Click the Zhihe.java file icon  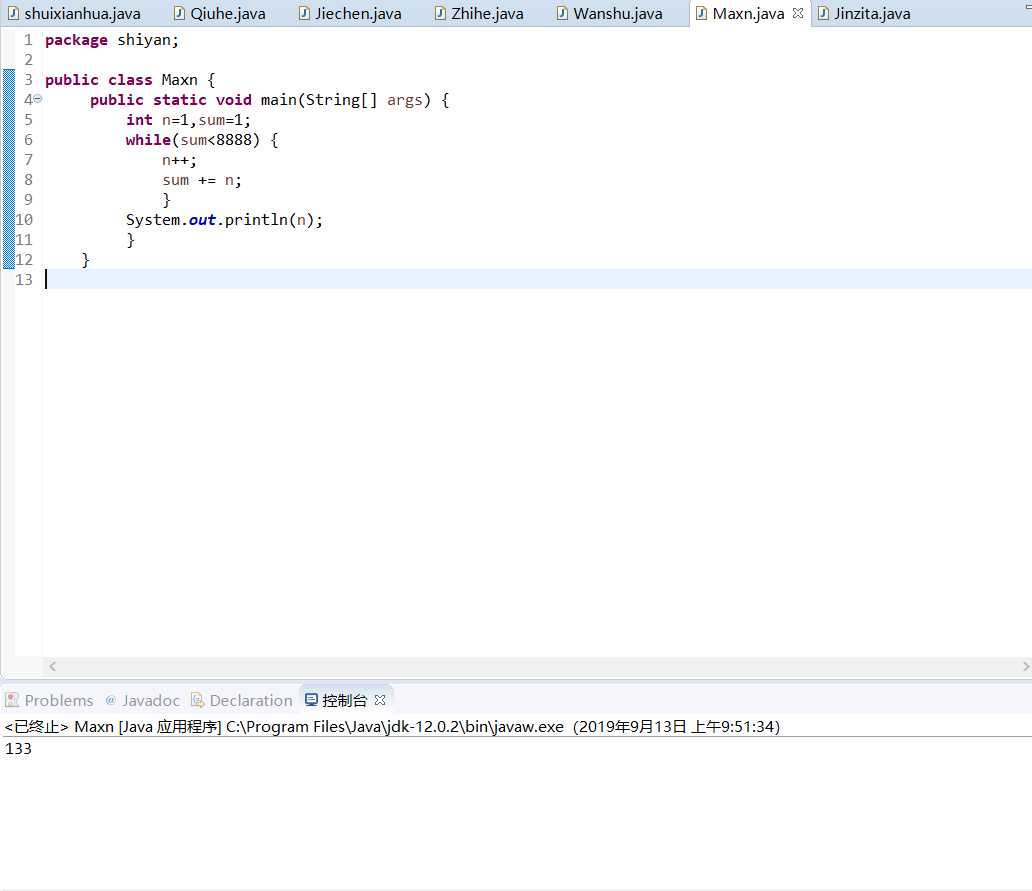tap(440, 13)
